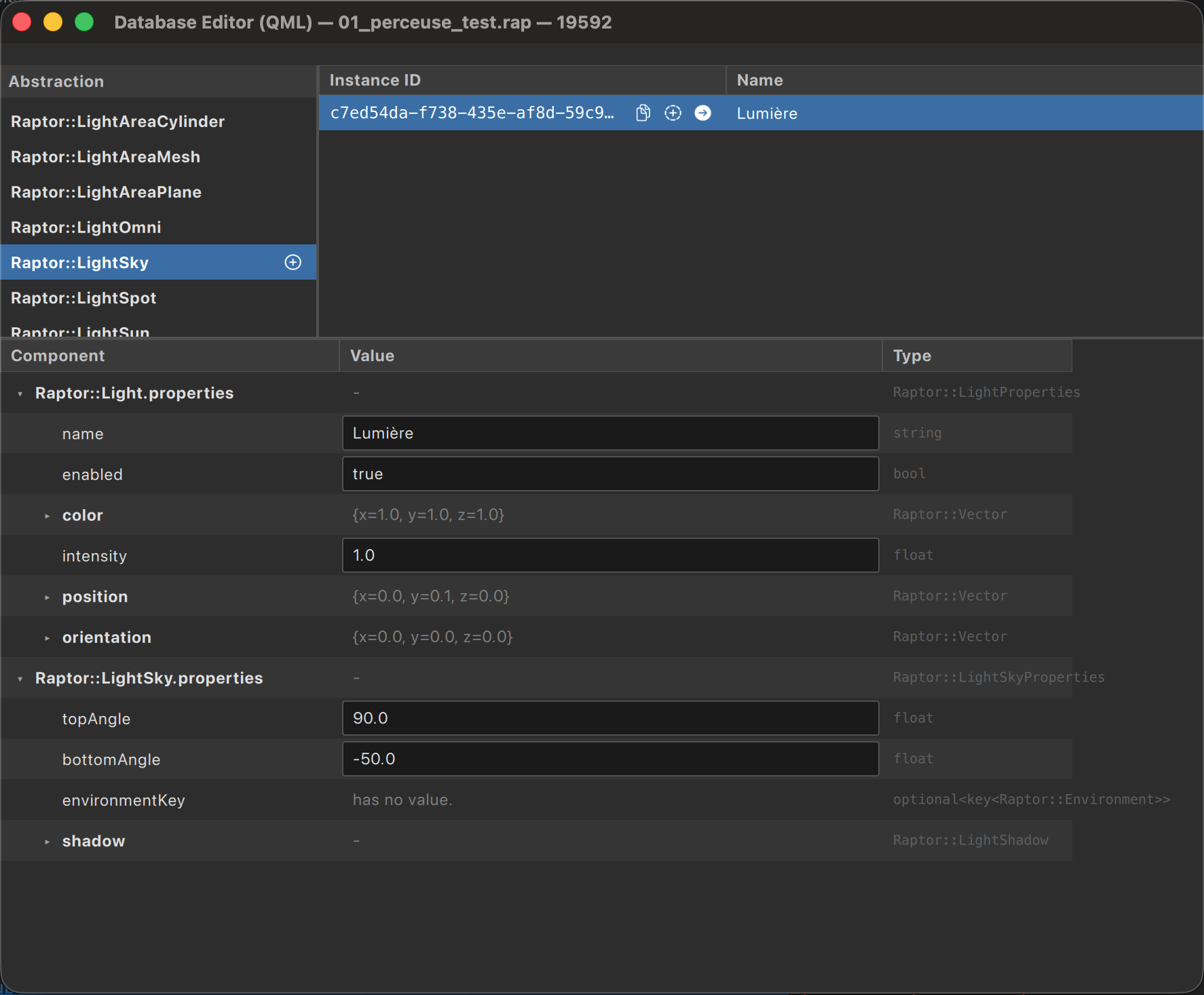
Task: Collapse the Raptor::LightSky.properties group
Action: coord(20,679)
